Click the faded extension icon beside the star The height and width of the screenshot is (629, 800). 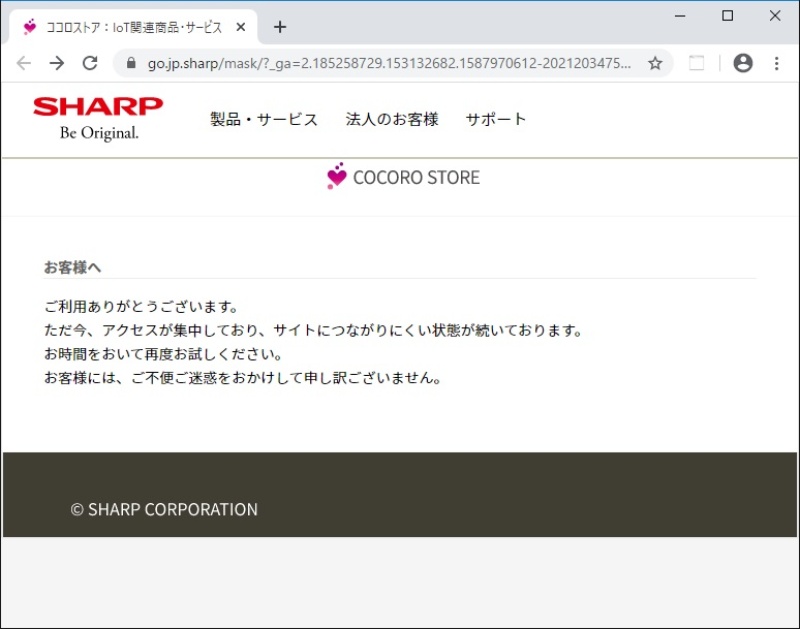(696, 63)
